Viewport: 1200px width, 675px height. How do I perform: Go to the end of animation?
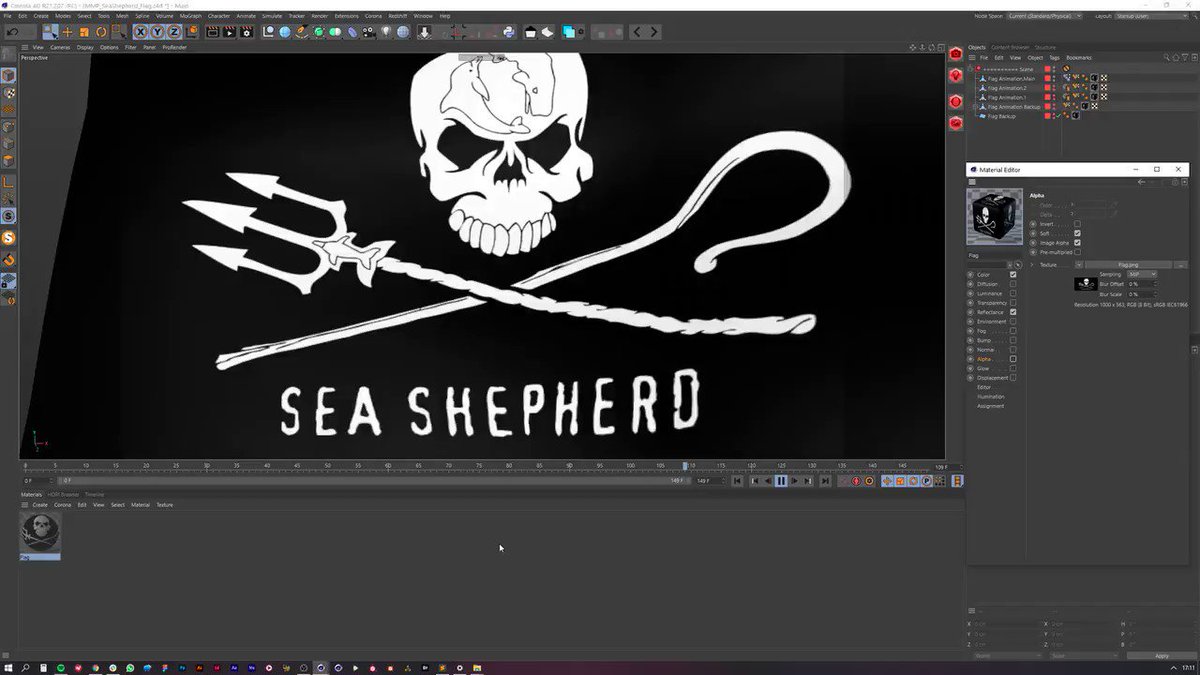click(824, 481)
